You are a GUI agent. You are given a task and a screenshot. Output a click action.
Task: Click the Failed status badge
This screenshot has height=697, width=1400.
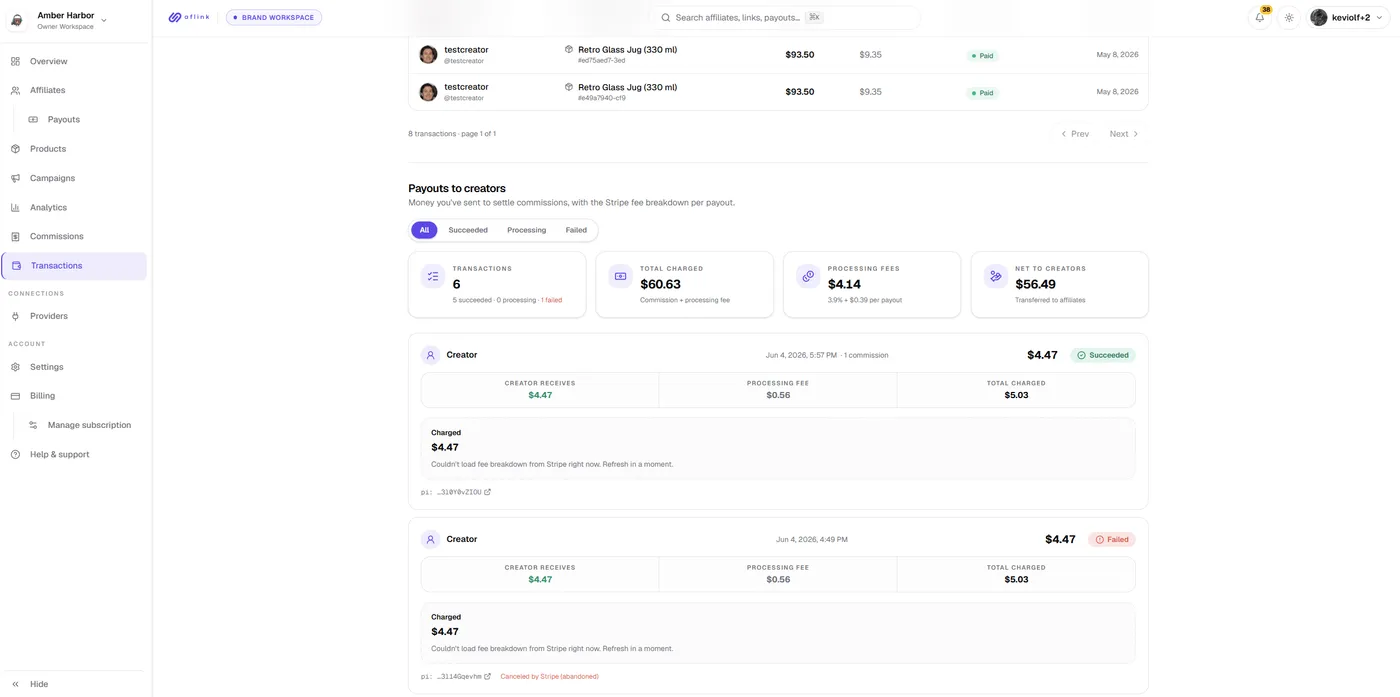click(1112, 539)
